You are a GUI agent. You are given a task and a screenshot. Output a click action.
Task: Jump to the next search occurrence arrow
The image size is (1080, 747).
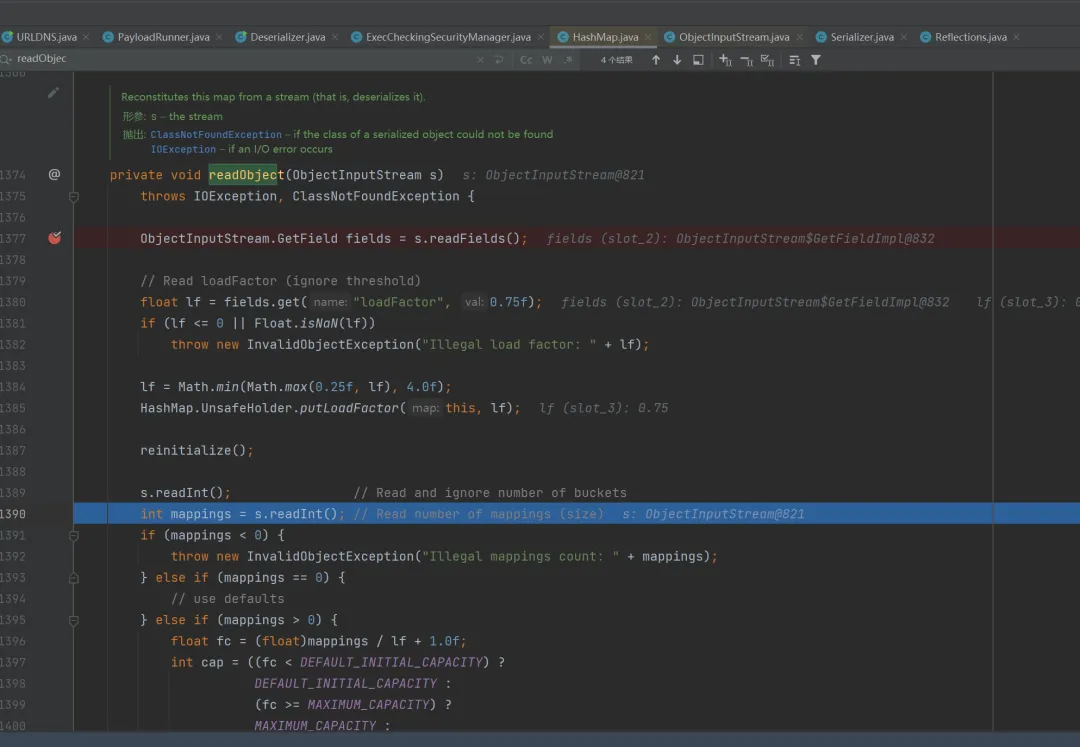tap(677, 60)
